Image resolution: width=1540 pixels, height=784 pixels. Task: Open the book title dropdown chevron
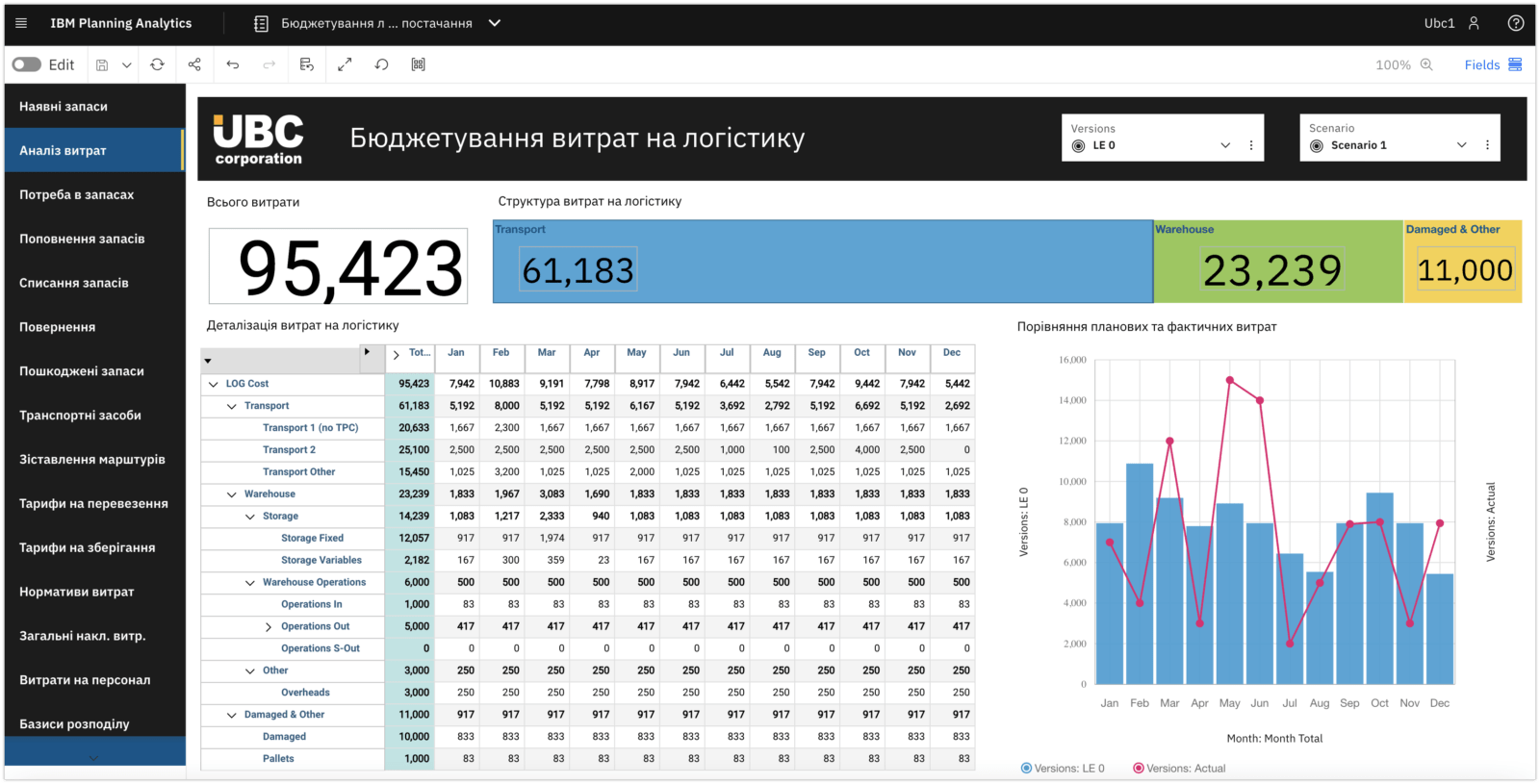(x=495, y=23)
